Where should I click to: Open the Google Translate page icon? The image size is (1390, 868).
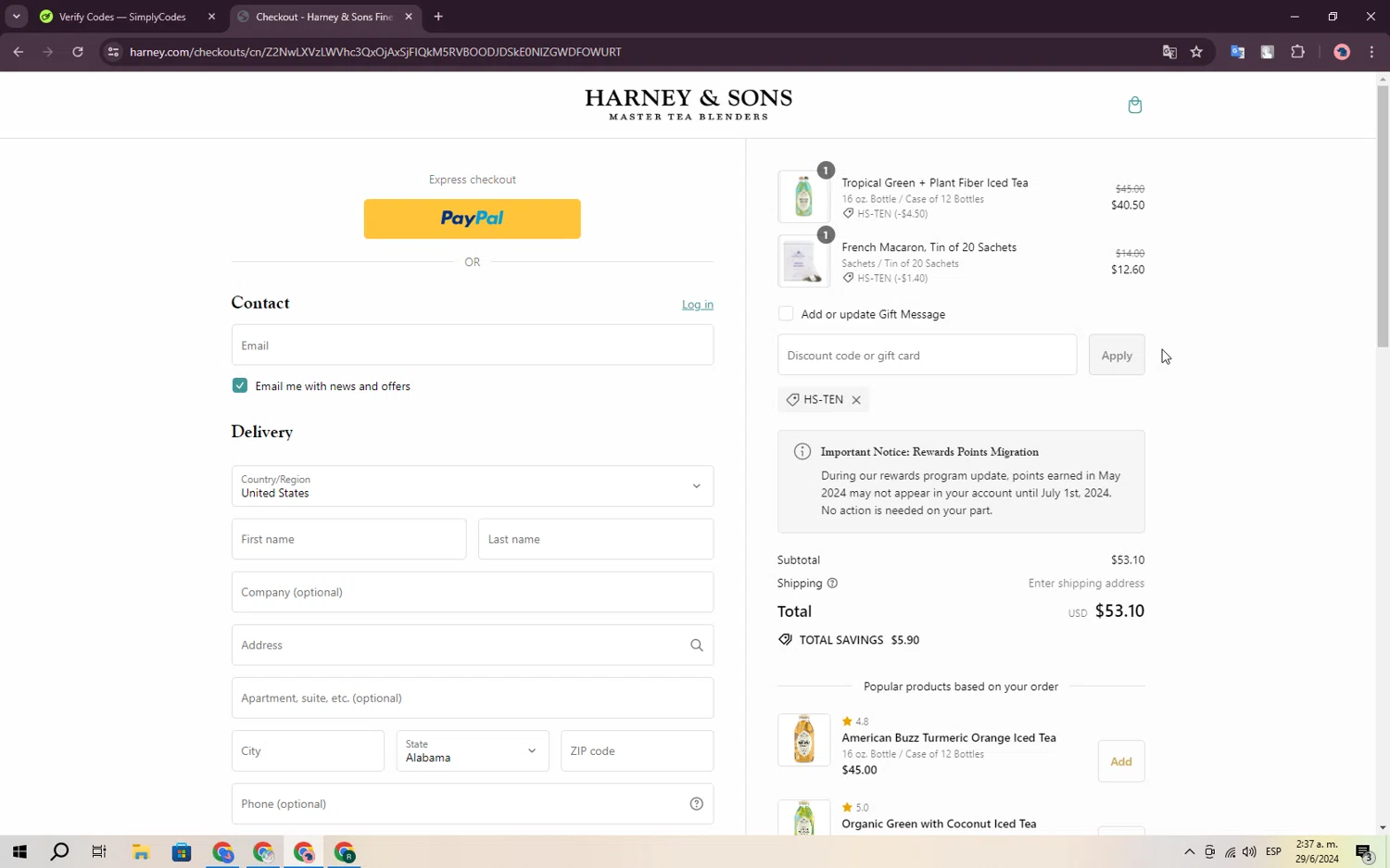(1169, 52)
